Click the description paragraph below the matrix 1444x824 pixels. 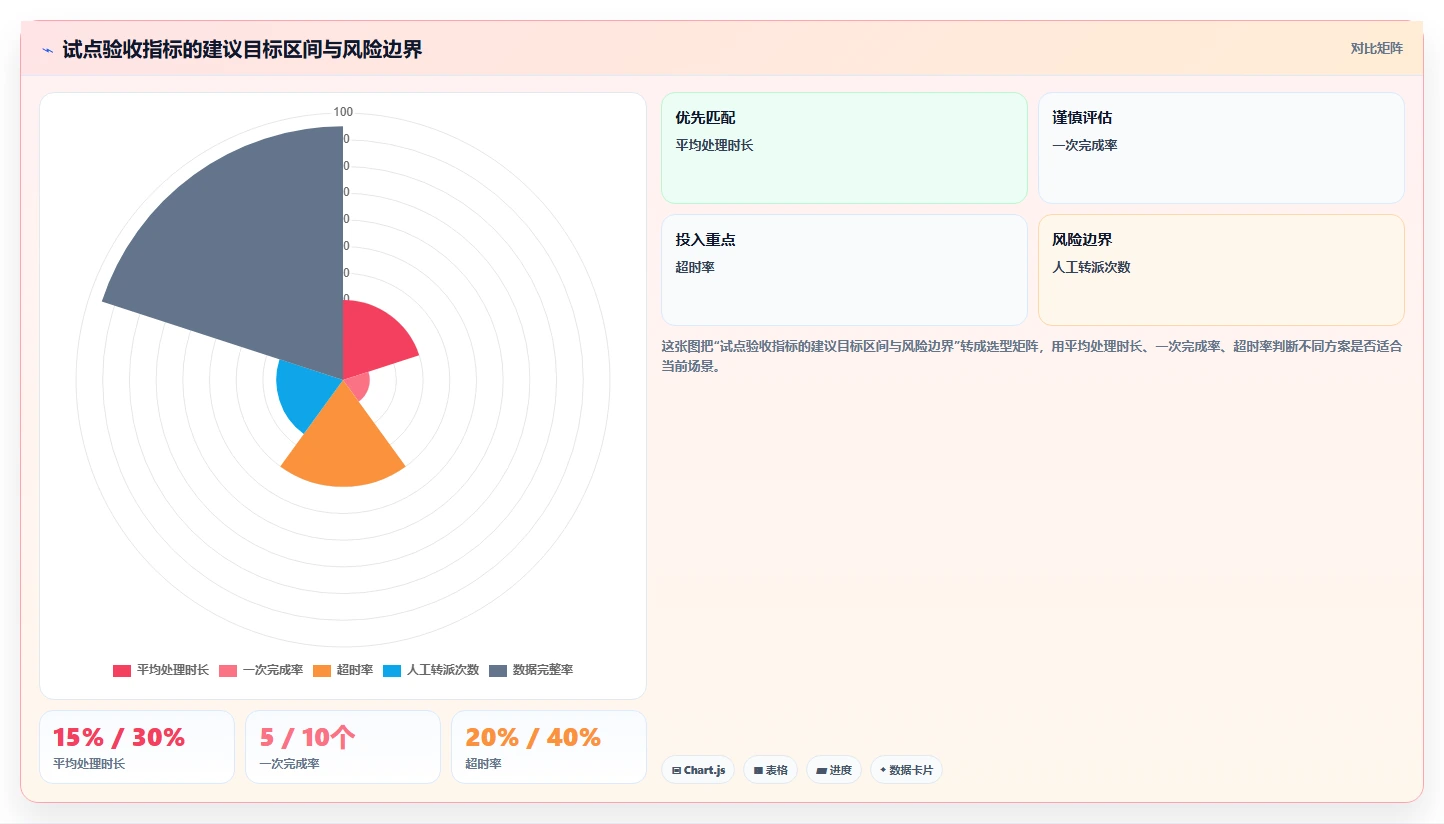1032,356
